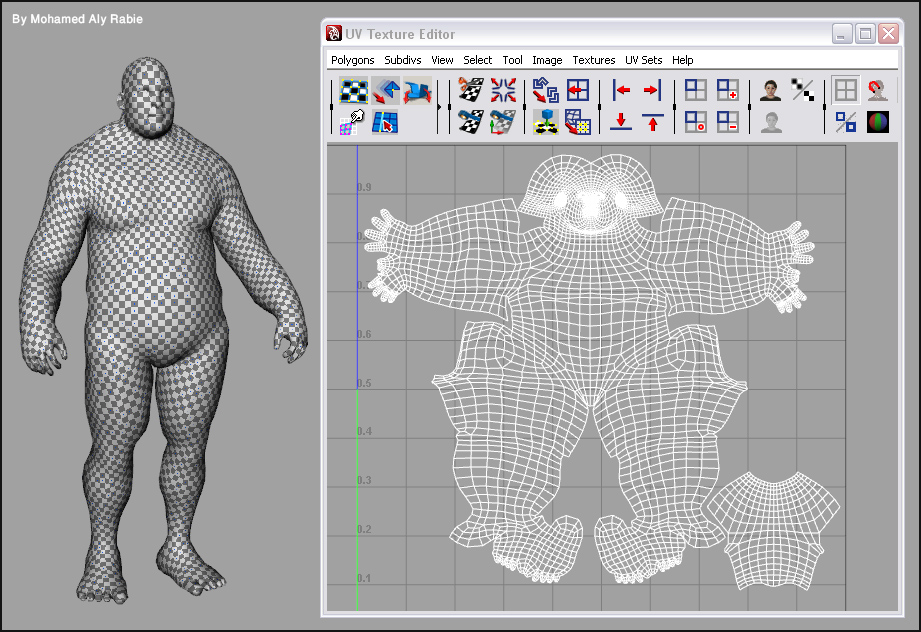Viewport: 921px width, 632px height.
Task: Toggle pixel snap magnet icon
Action: (x=878, y=90)
